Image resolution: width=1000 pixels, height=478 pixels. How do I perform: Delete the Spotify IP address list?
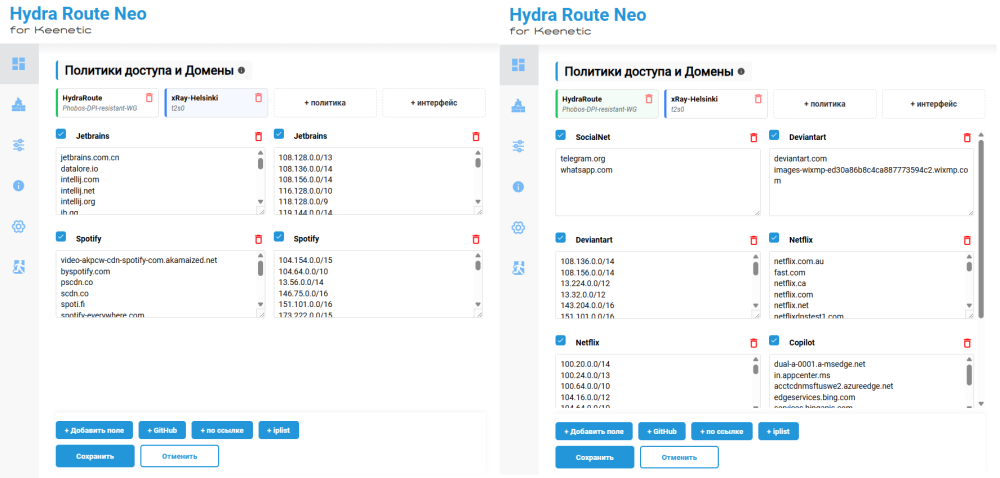click(476, 240)
